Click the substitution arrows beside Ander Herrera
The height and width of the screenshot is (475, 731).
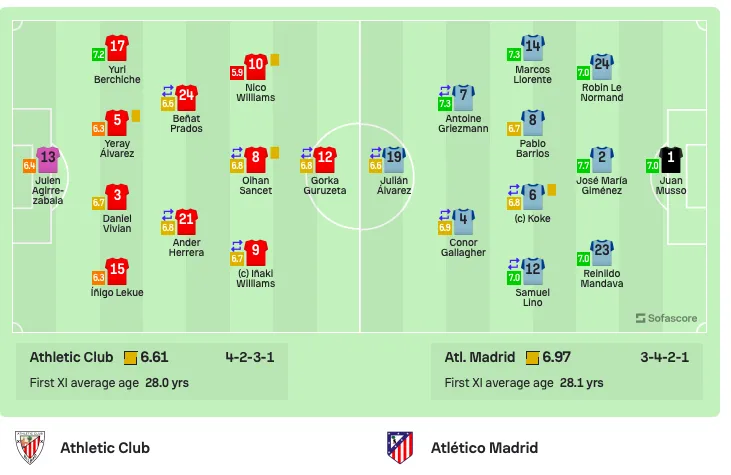(x=168, y=214)
